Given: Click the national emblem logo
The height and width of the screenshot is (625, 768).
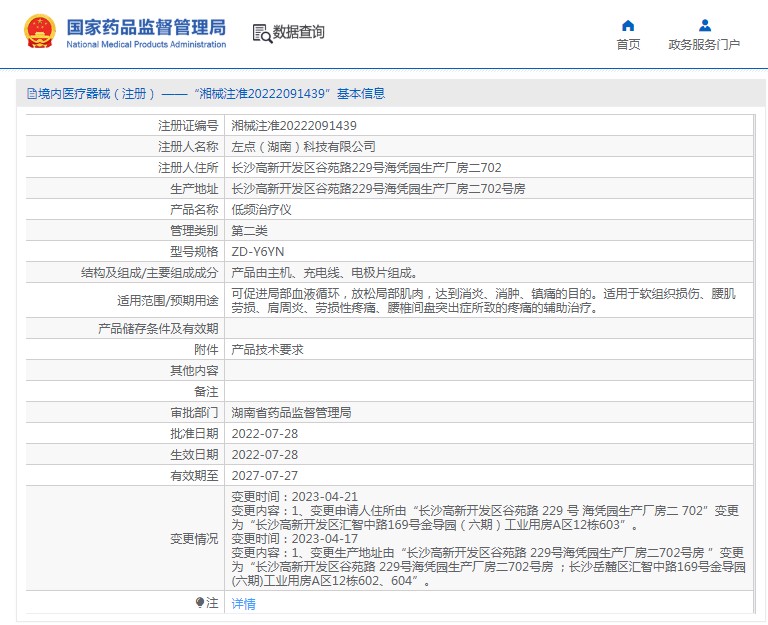Looking at the screenshot, I should tap(39, 31).
